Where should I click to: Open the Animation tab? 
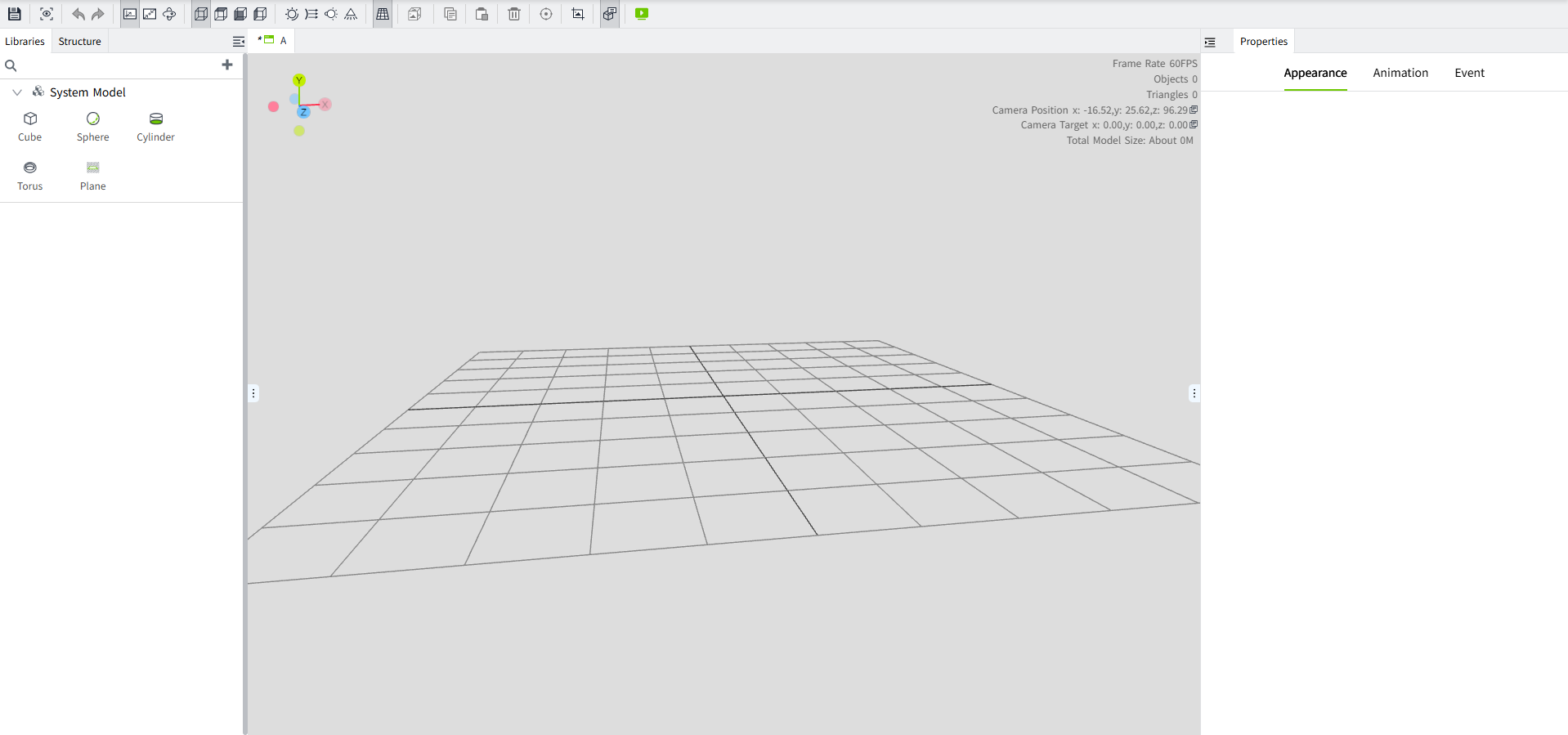click(1400, 73)
